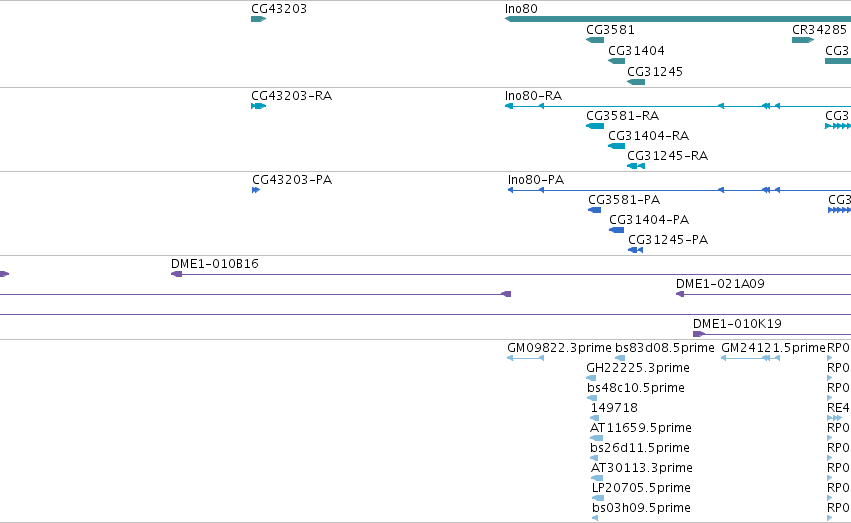Select the DME1-010B16 clone label
Viewport: 851px width, 523px height.
click(214, 264)
